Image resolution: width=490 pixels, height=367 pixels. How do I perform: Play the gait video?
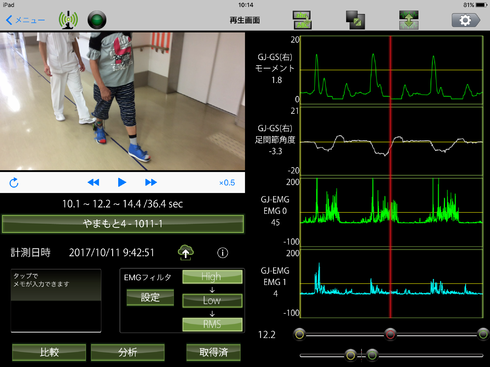point(122,182)
